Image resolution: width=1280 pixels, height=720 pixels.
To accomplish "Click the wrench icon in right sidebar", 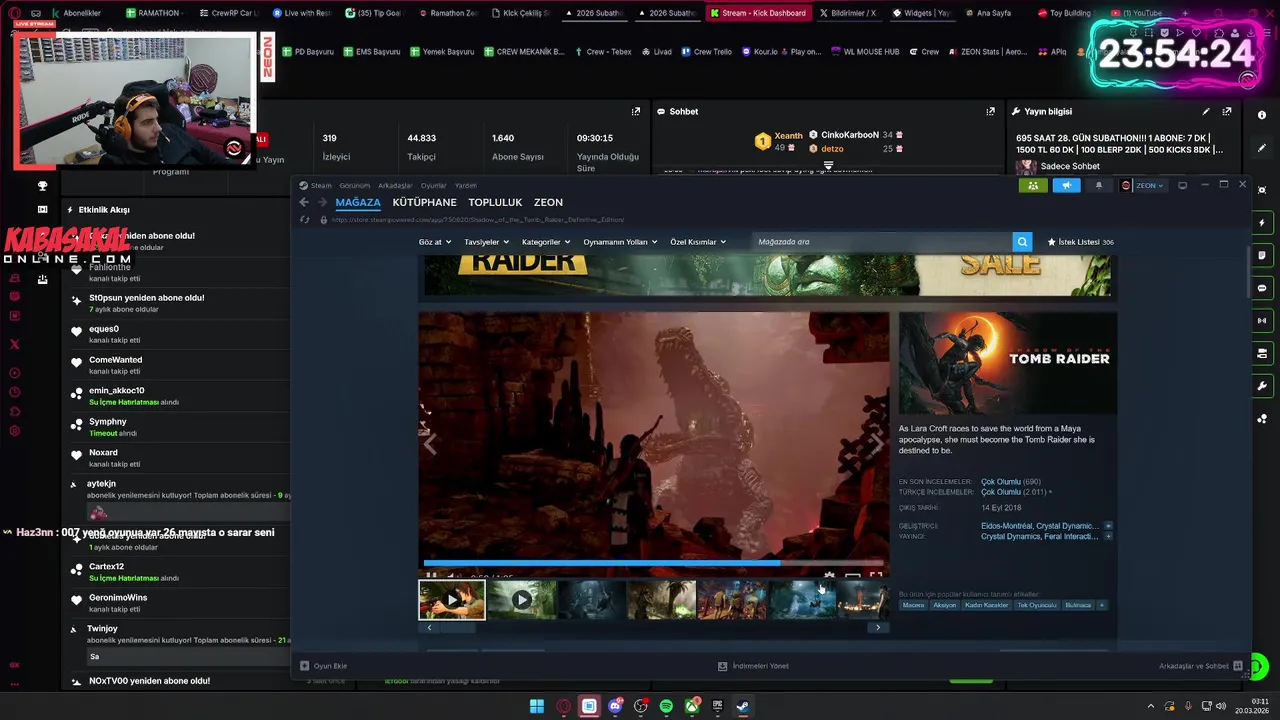I will [x=1262, y=386].
